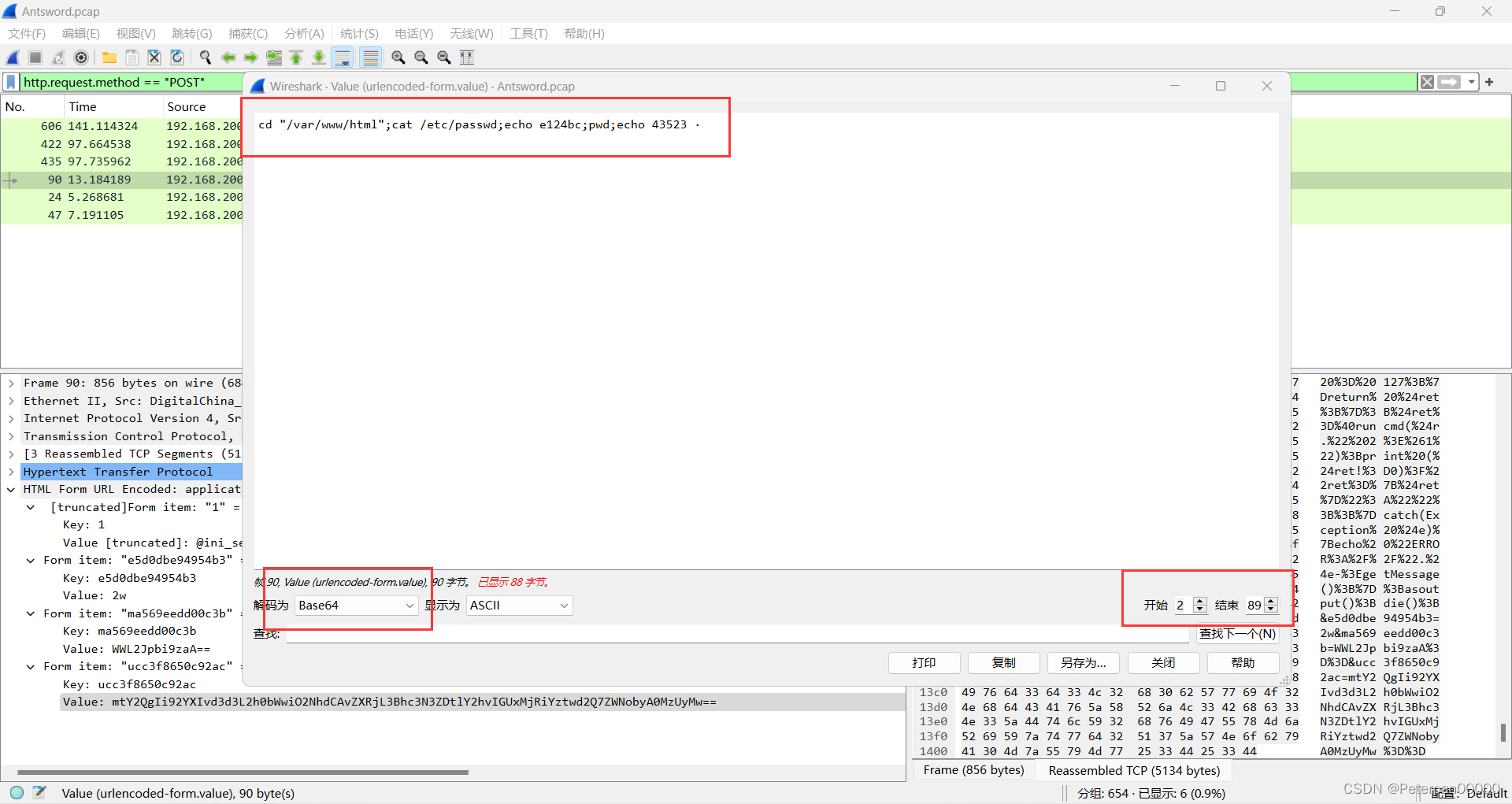Click the 帮助 help button
This screenshot has height=804, width=1512.
tap(1243, 663)
